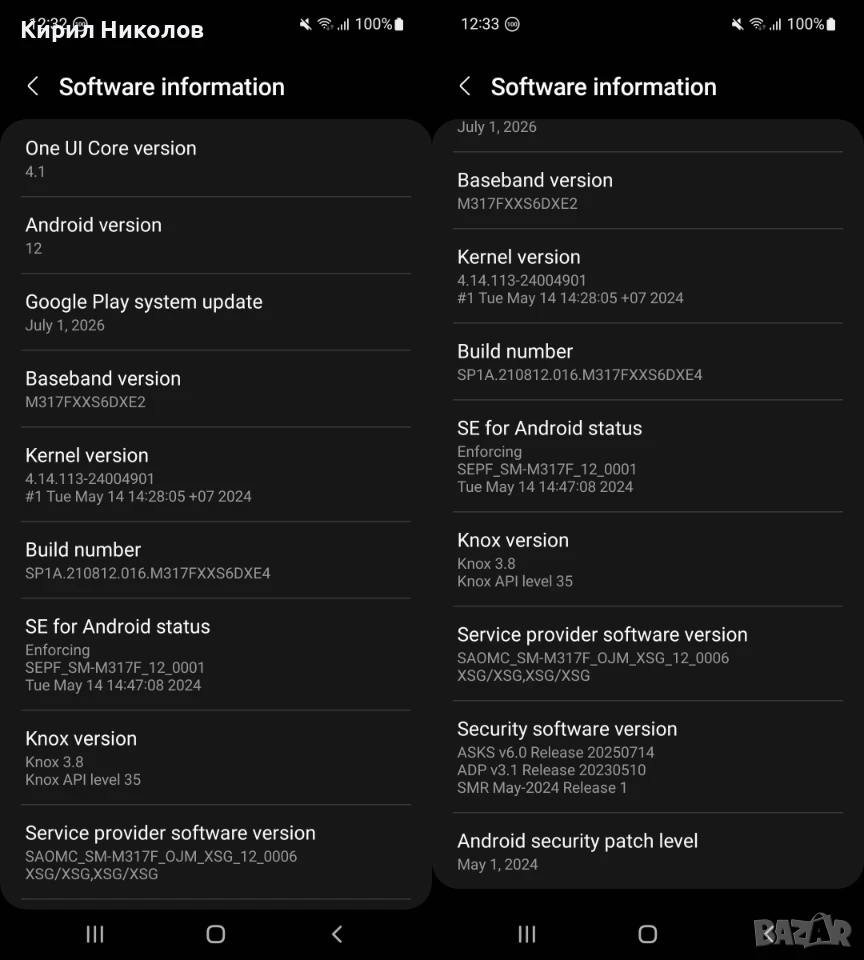864x960 pixels.
Task: Select Kernel version entry on the right screen
Action: [x=648, y=276]
